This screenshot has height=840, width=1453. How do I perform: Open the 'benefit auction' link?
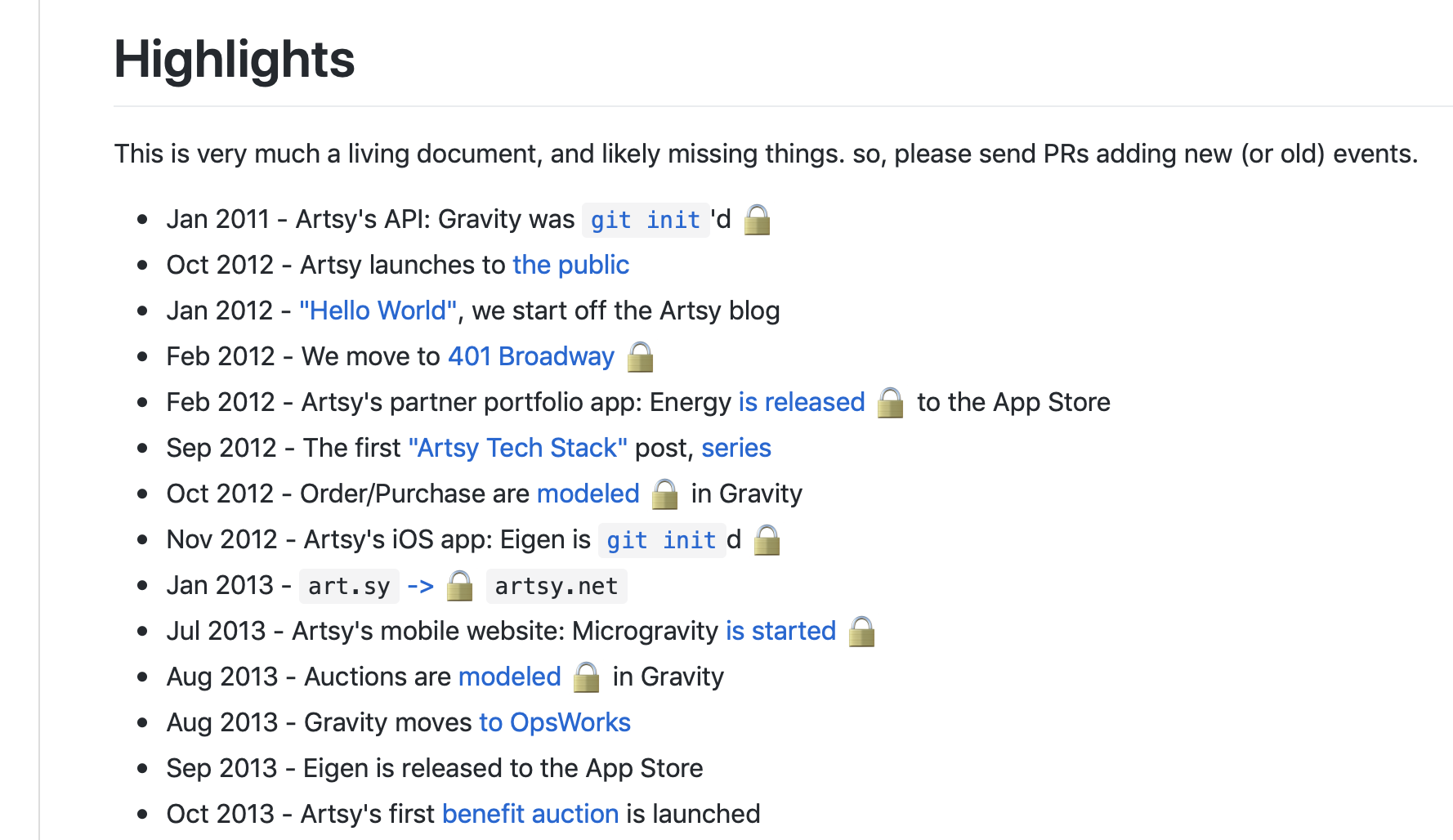530,814
